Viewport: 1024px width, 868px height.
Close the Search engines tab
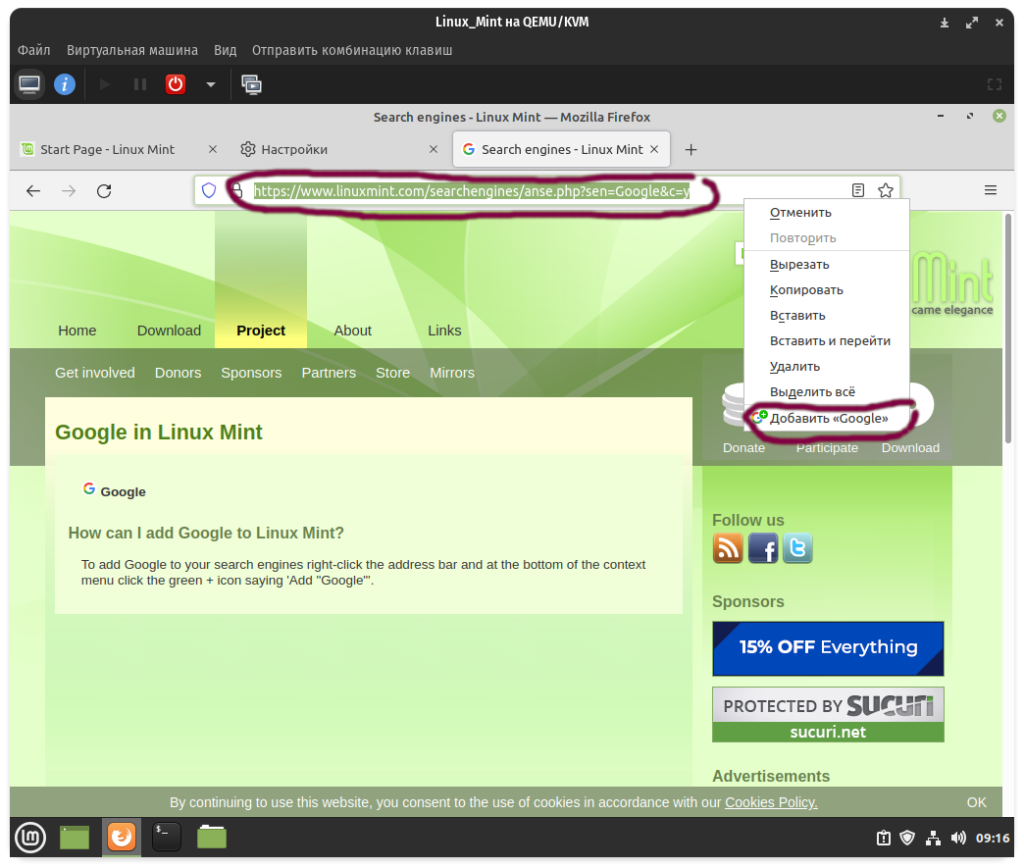(x=654, y=150)
